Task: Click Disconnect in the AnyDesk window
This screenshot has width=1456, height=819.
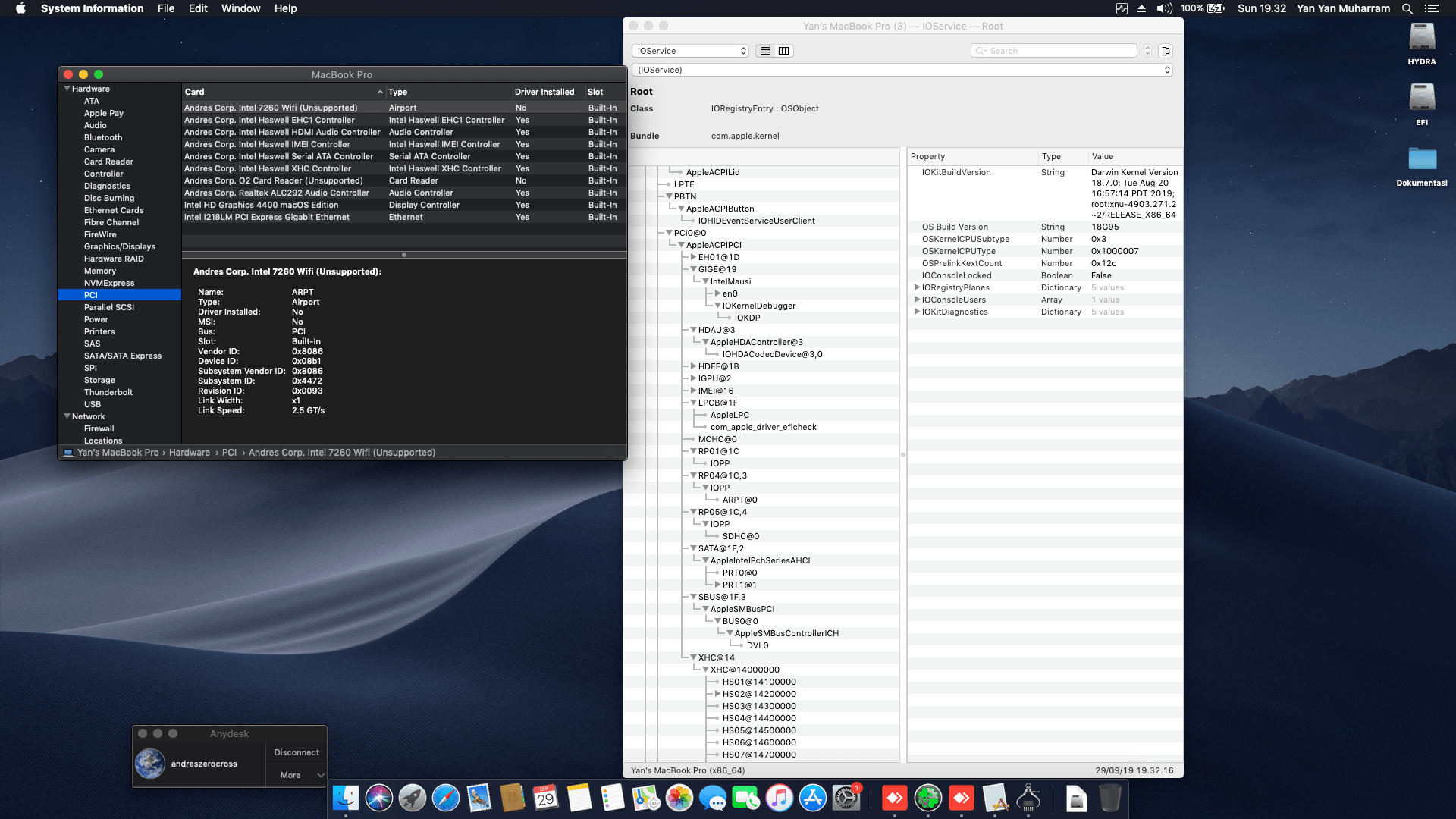Action: pyautogui.click(x=296, y=752)
